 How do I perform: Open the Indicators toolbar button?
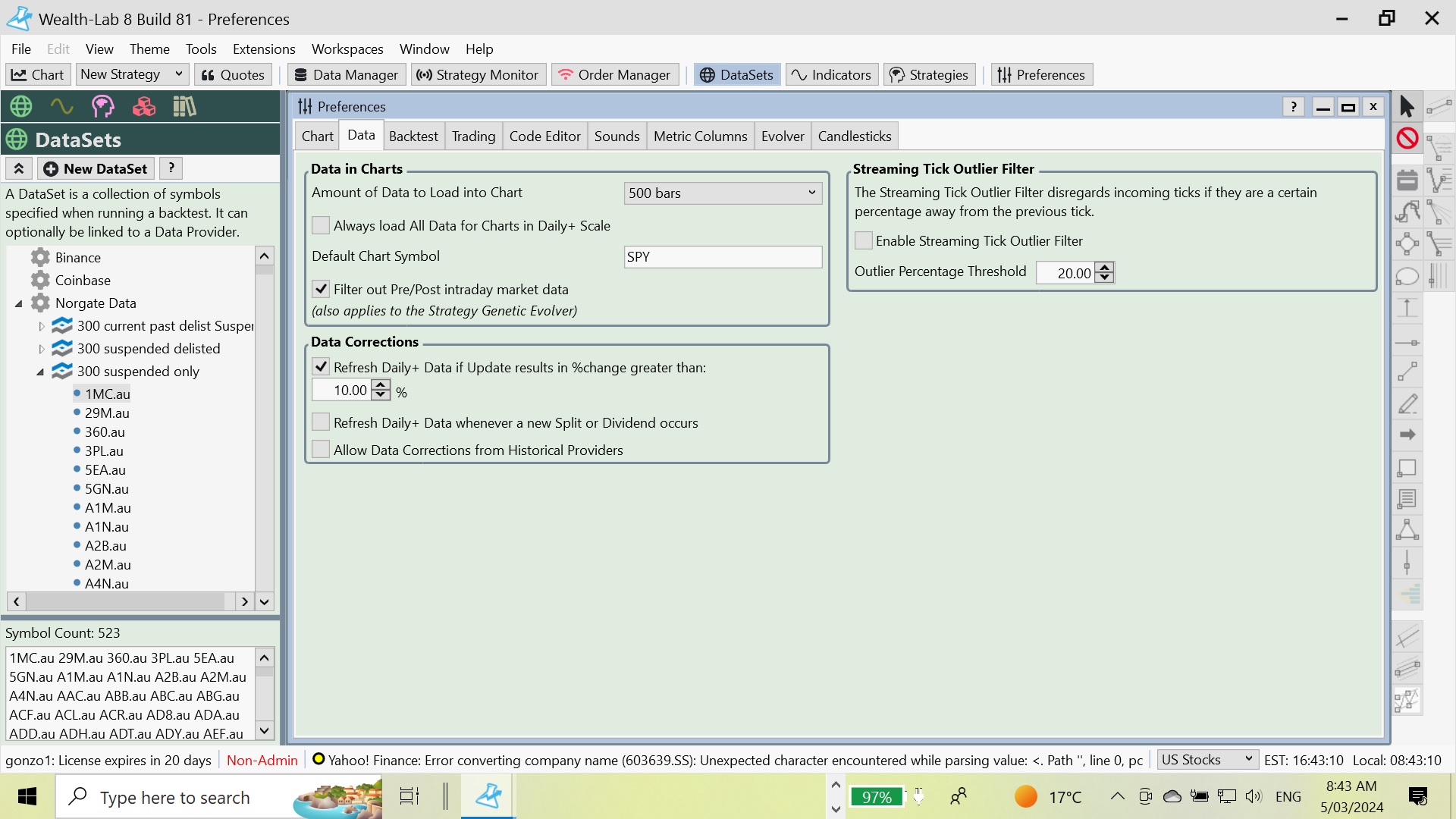point(831,74)
